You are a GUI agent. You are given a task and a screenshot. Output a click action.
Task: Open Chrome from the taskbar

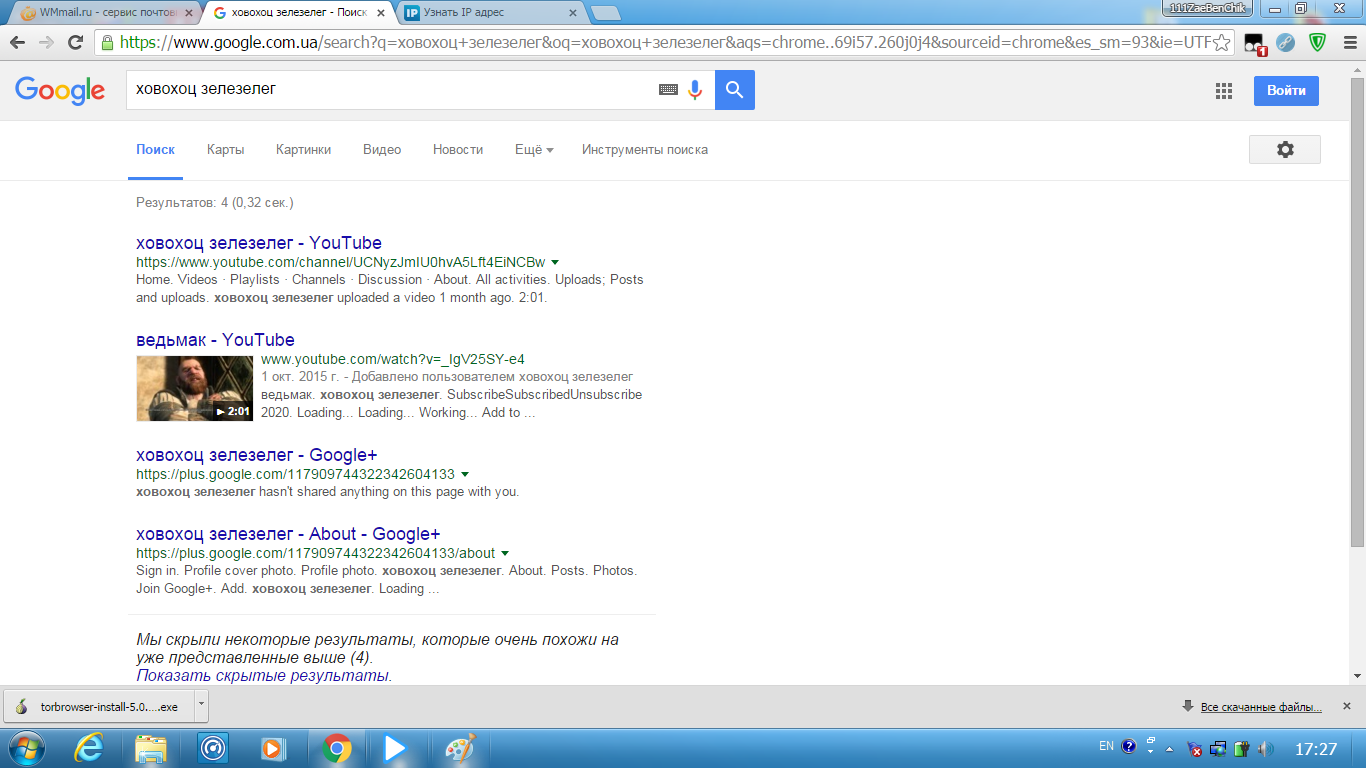pos(337,748)
